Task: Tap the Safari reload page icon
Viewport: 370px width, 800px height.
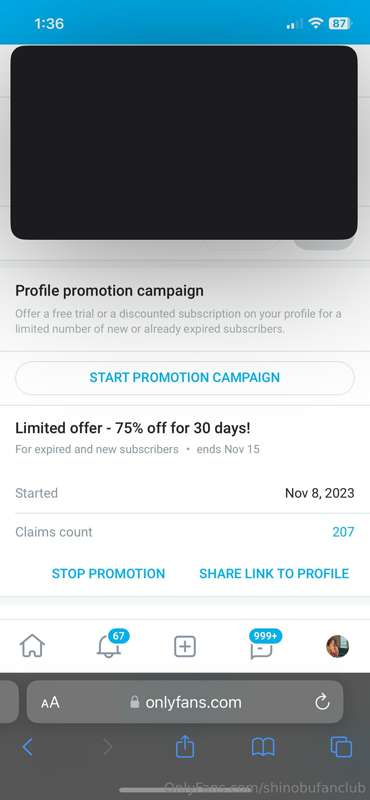Action: pyautogui.click(x=322, y=703)
